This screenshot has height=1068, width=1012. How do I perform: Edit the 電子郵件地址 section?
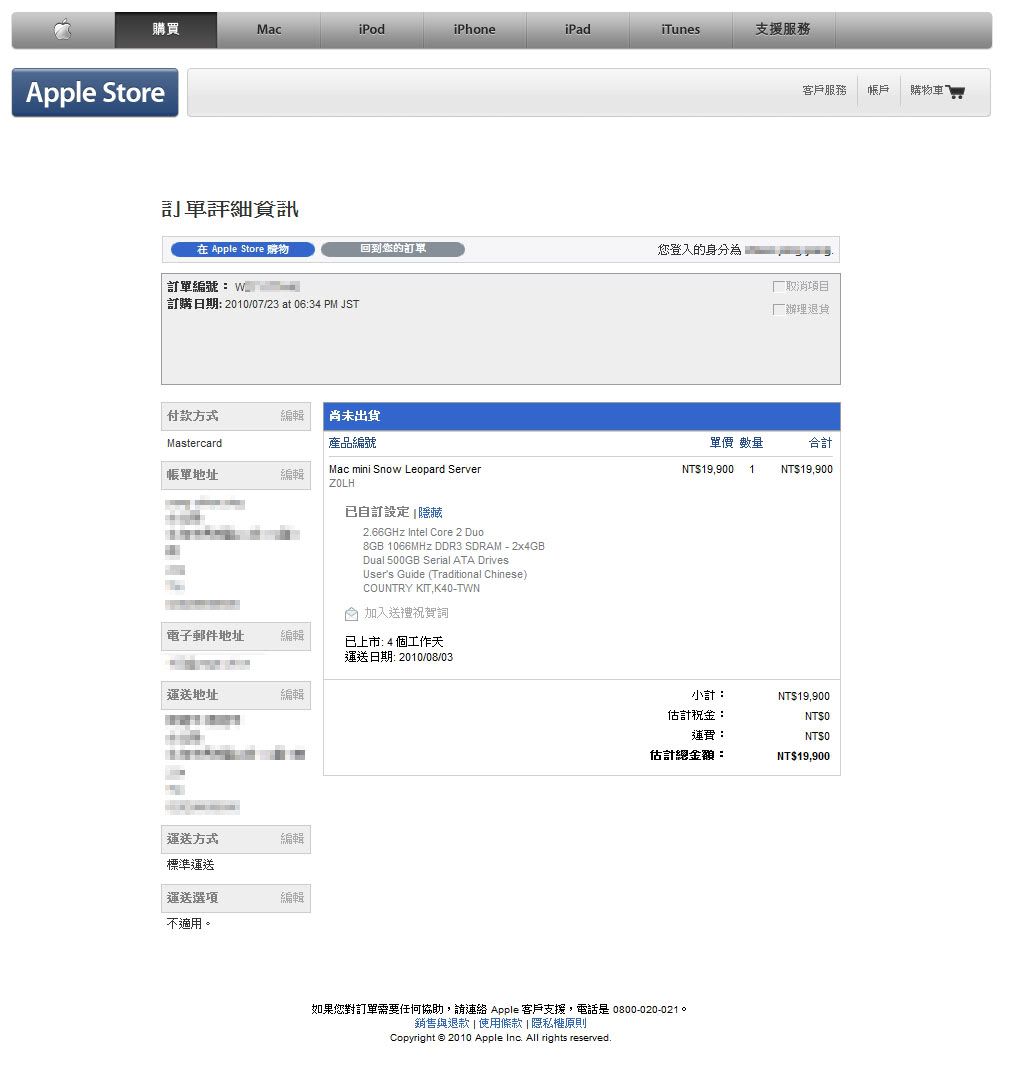[292, 635]
